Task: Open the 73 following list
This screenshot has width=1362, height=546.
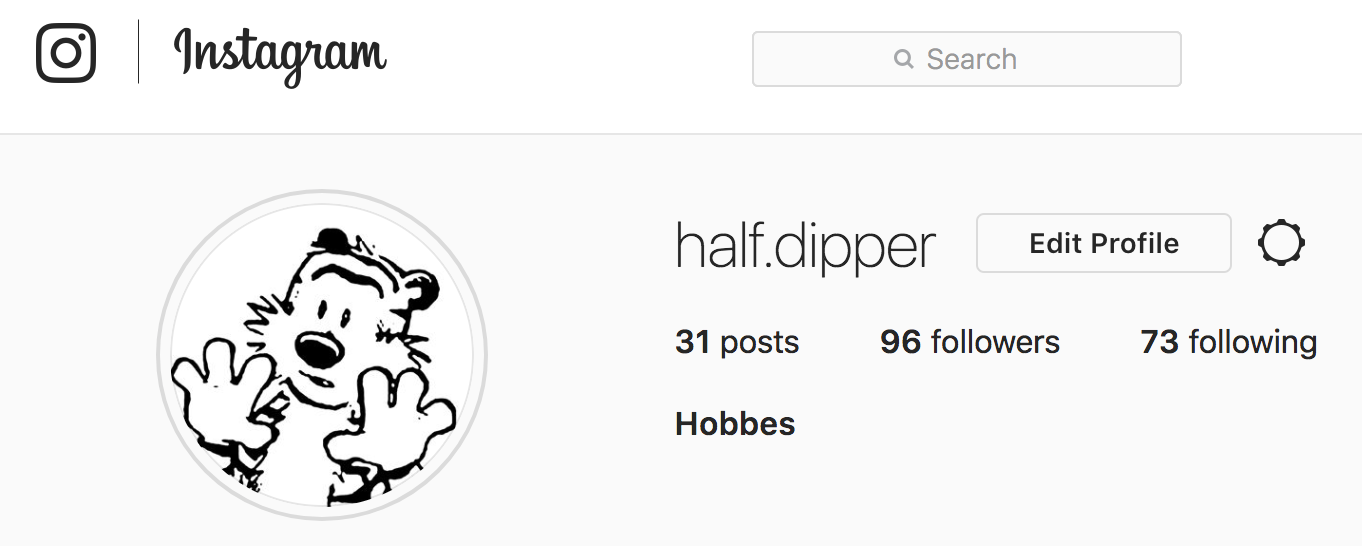Action: [1229, 342]
